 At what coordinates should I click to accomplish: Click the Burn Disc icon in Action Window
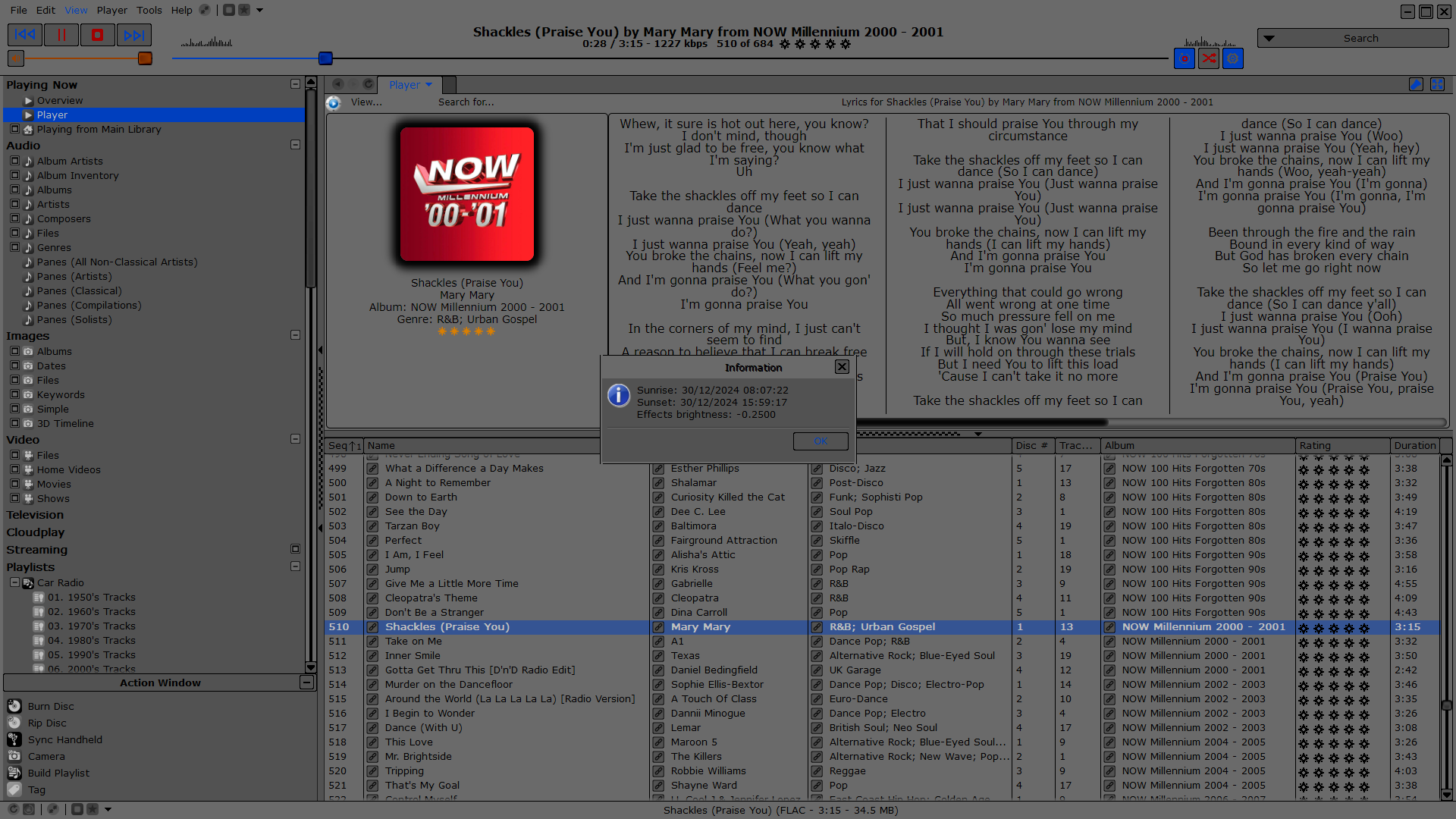pos(14,705)
